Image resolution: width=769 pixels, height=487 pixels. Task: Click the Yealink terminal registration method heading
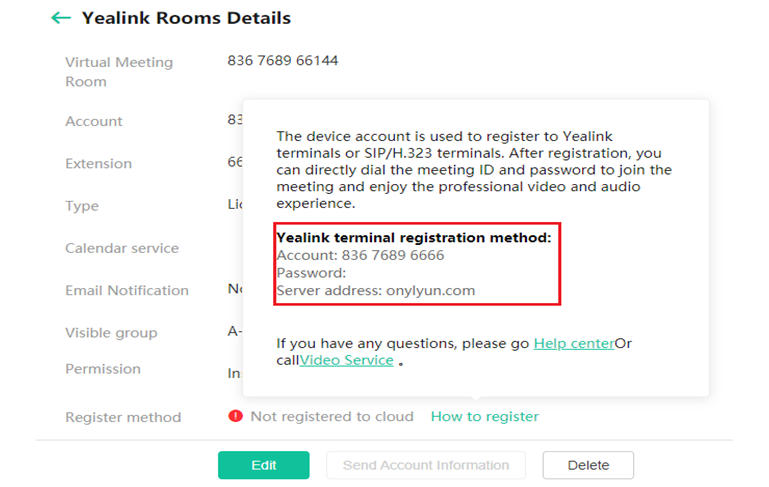(413, 238)
